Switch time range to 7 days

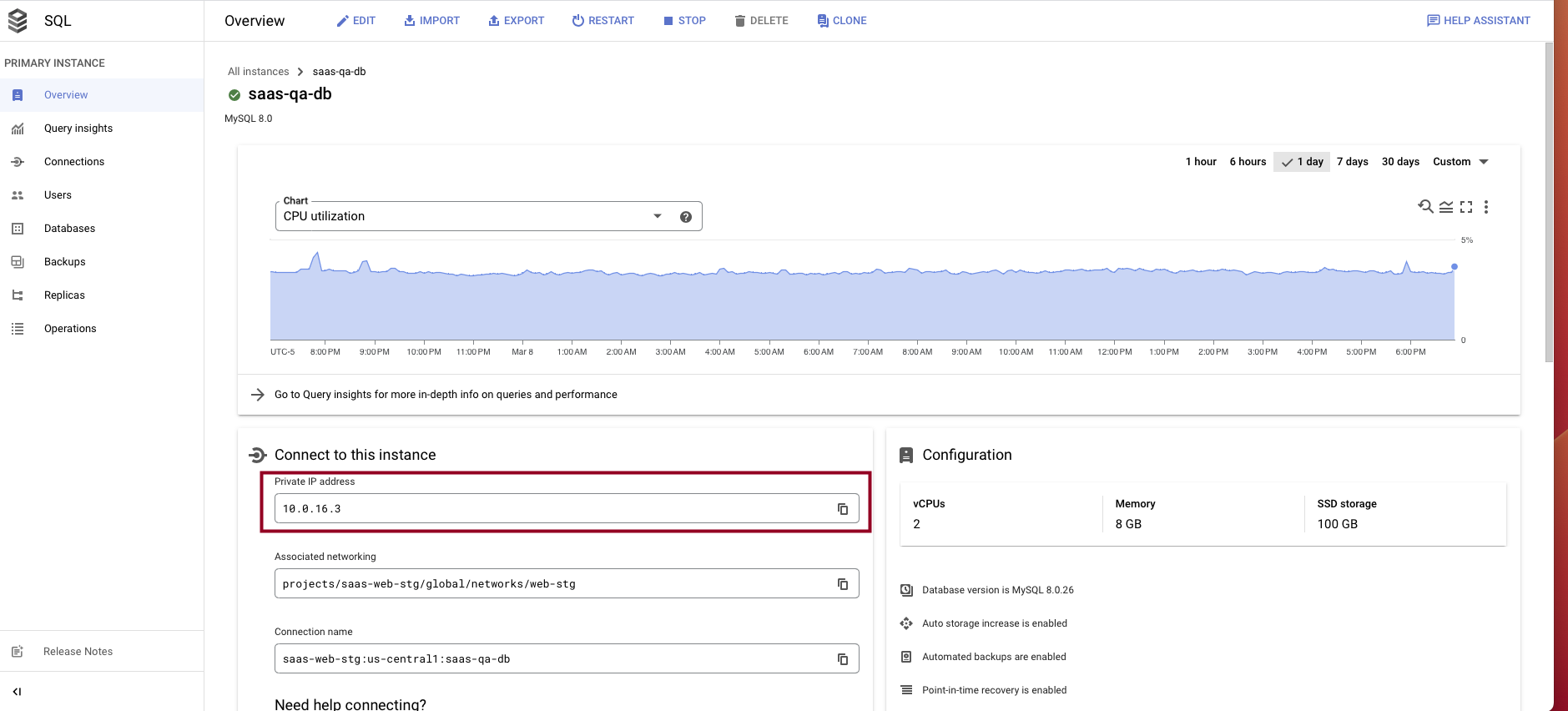(x=1352, y=162)
